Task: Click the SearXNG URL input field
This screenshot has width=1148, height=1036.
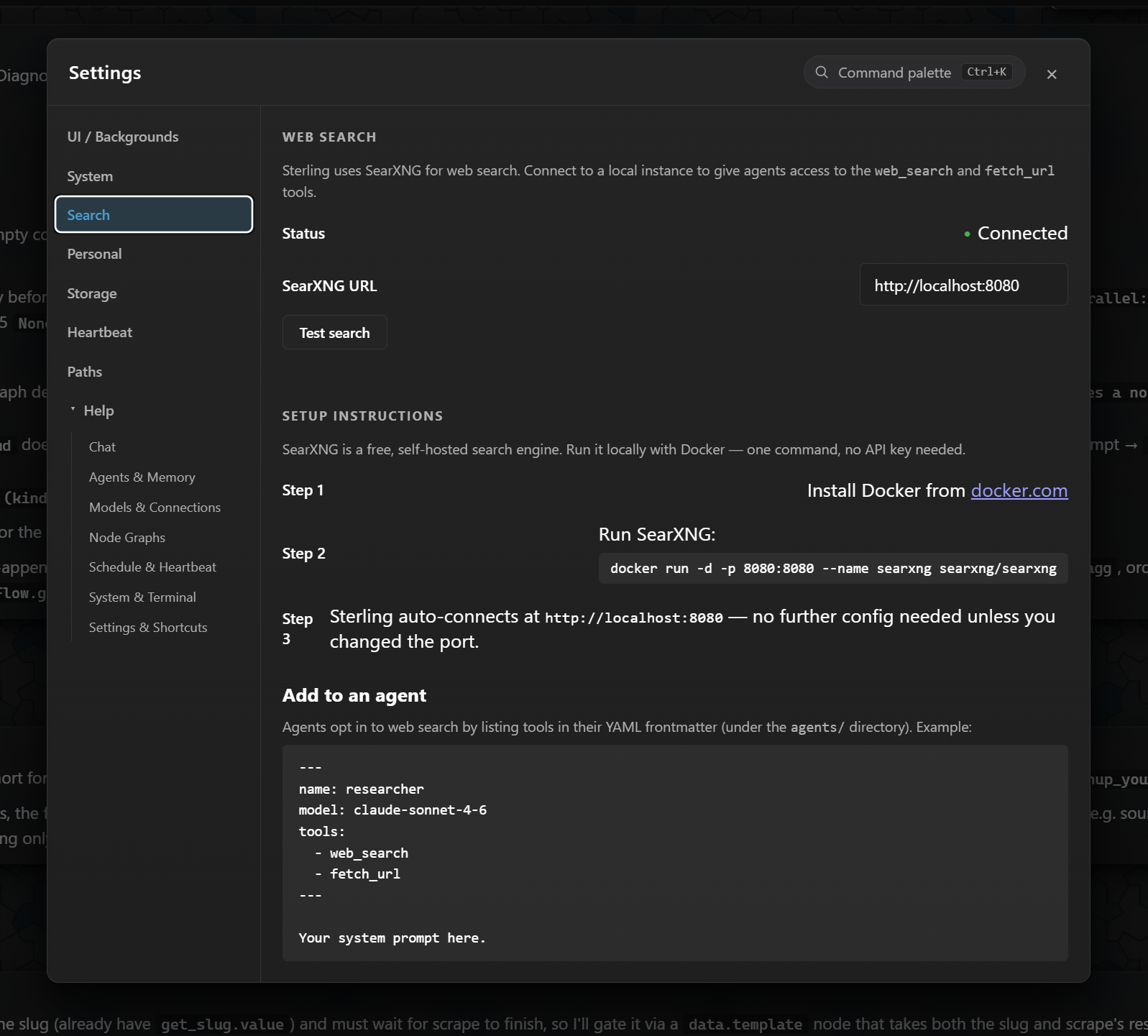Action: 963,285
